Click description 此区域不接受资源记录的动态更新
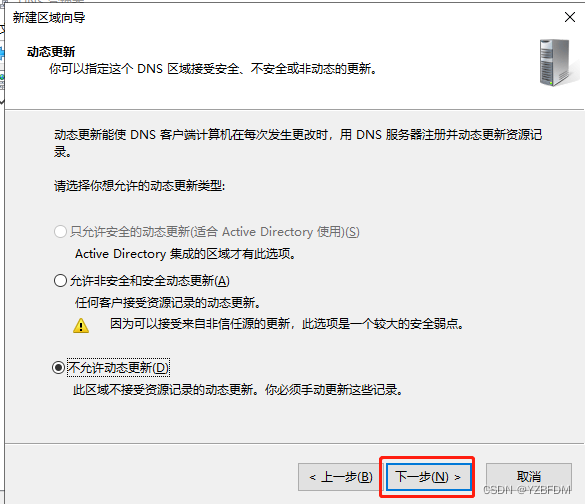 (238, 390)
